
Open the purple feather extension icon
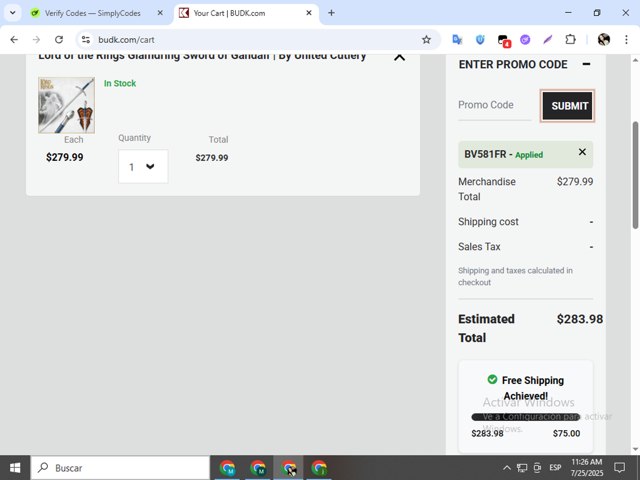point(548,40)
